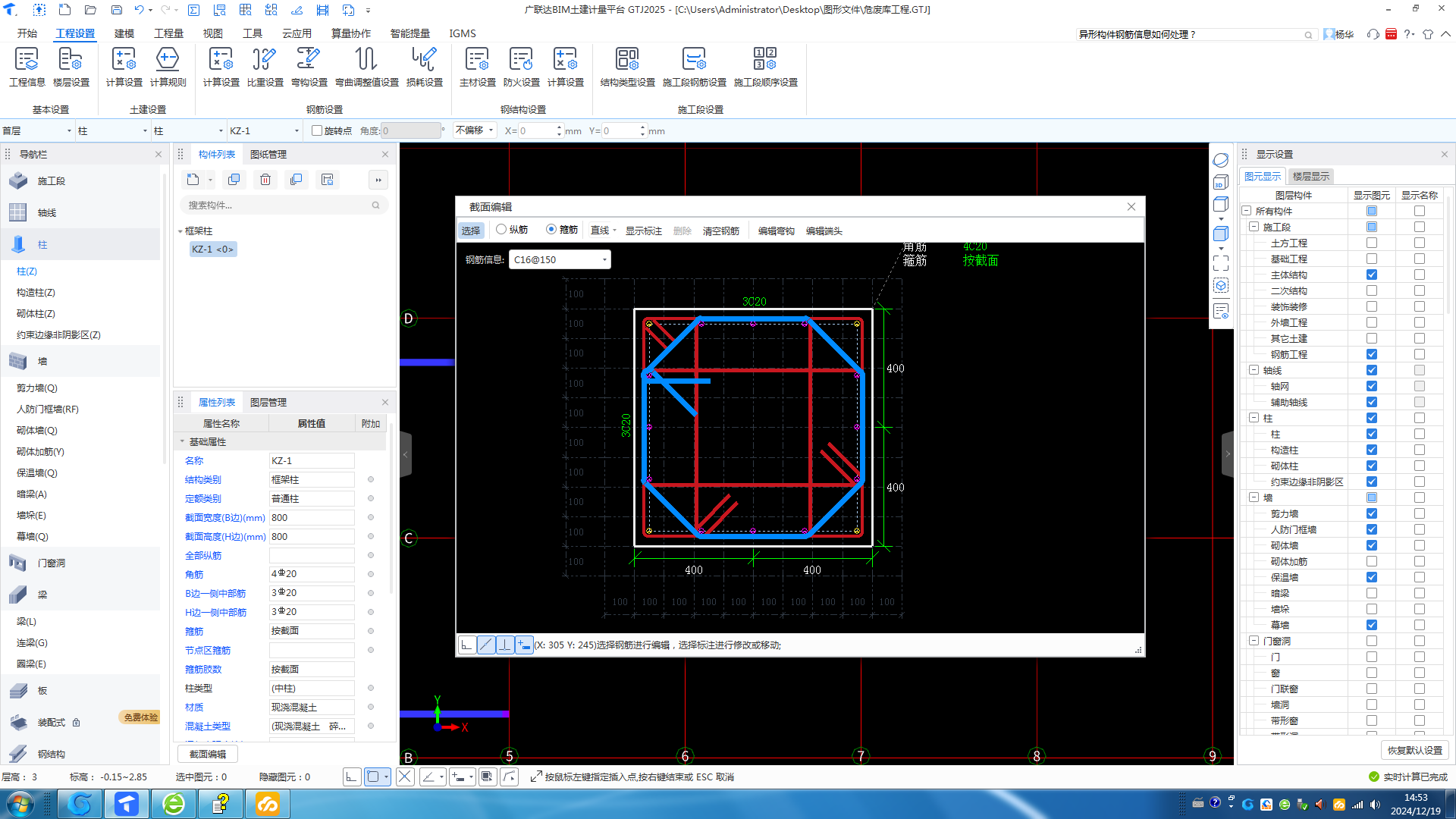Enable the 旋转点 checkbox
Image resolution: width=1456 pixels, height=819 pixels.
tap(317, 130)
